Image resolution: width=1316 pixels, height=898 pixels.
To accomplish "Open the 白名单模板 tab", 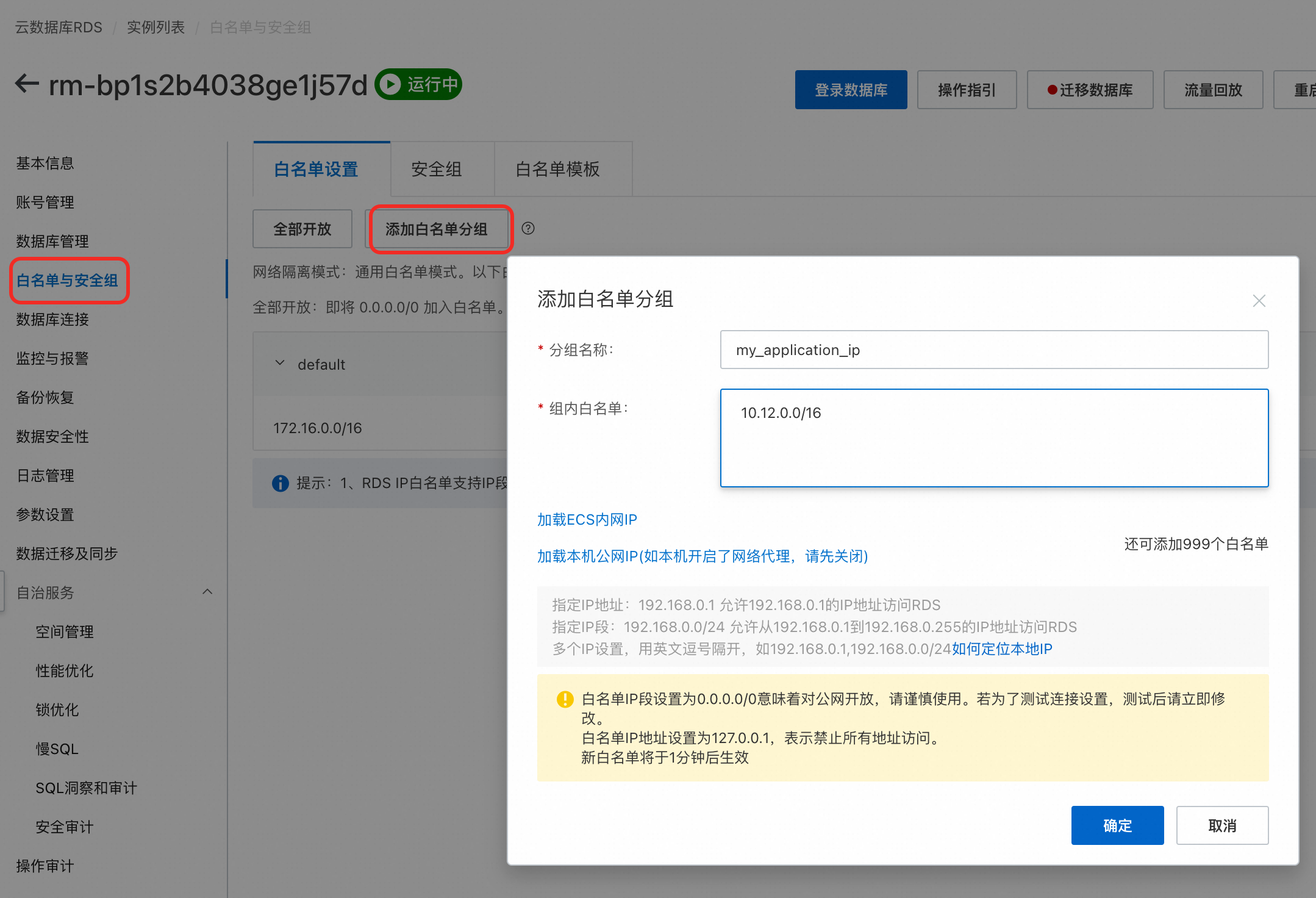I will coord(557,169).
